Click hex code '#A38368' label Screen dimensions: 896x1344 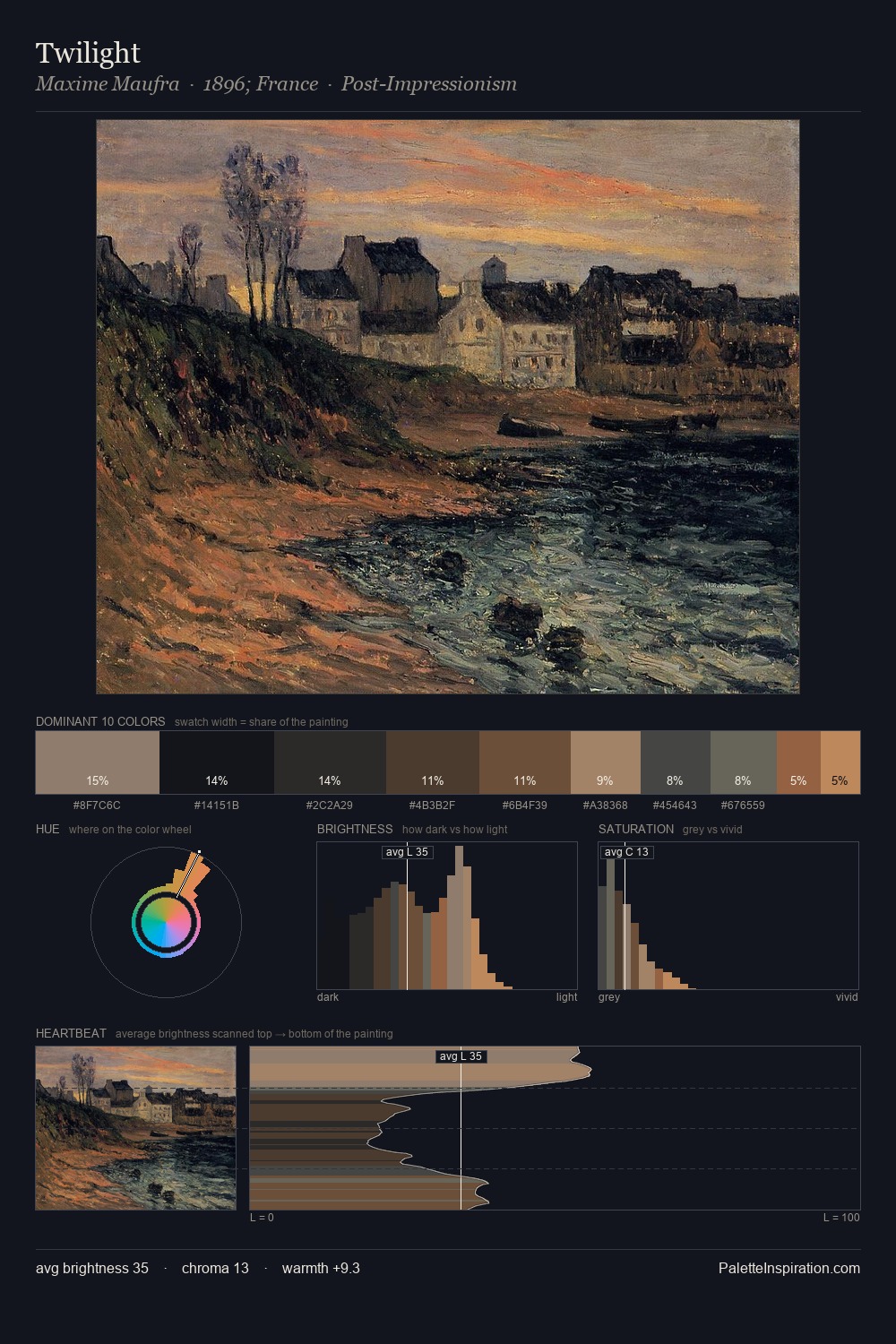point(606,806)
